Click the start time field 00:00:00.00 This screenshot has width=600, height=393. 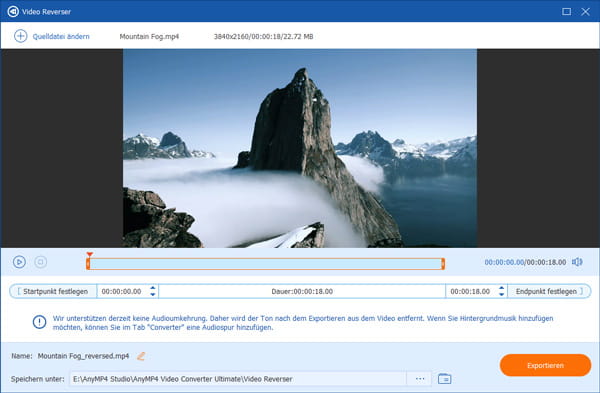[122, 291]
